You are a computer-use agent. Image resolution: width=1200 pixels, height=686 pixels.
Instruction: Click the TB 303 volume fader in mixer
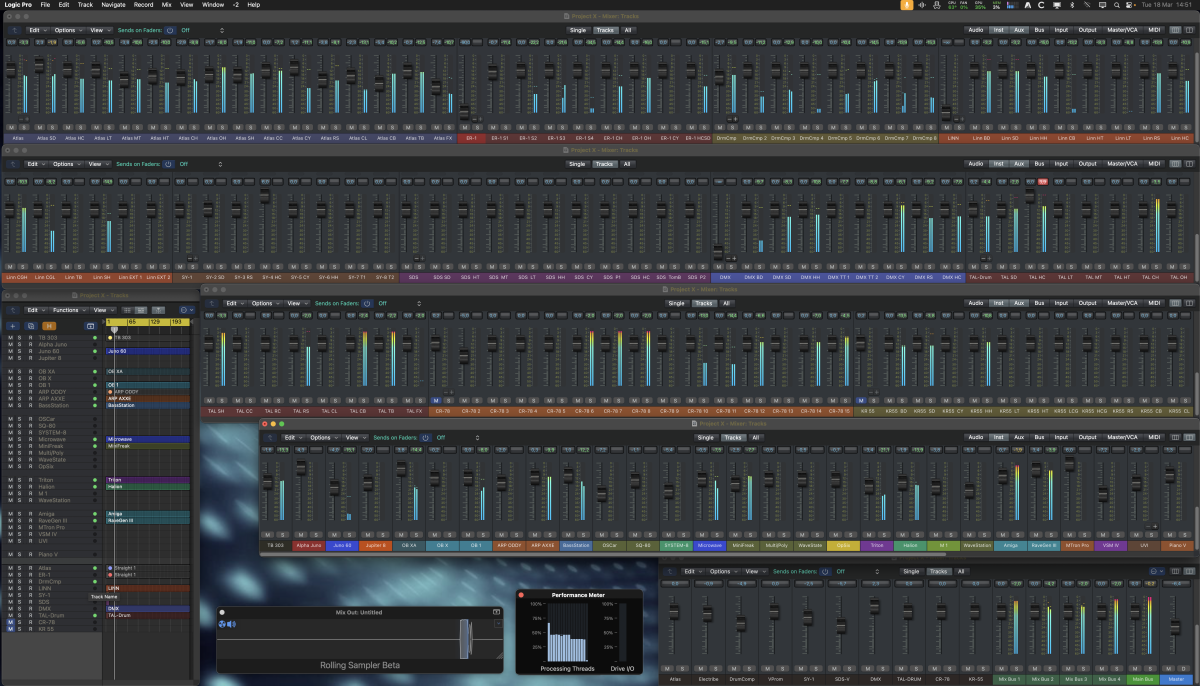268,483
